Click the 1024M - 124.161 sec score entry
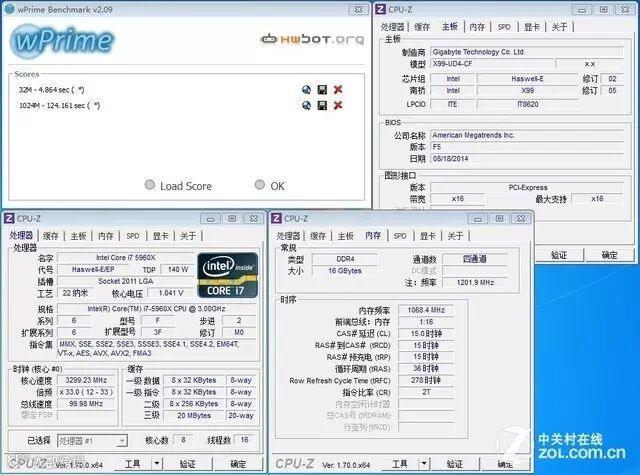640x475 pixels. (60, 106)
